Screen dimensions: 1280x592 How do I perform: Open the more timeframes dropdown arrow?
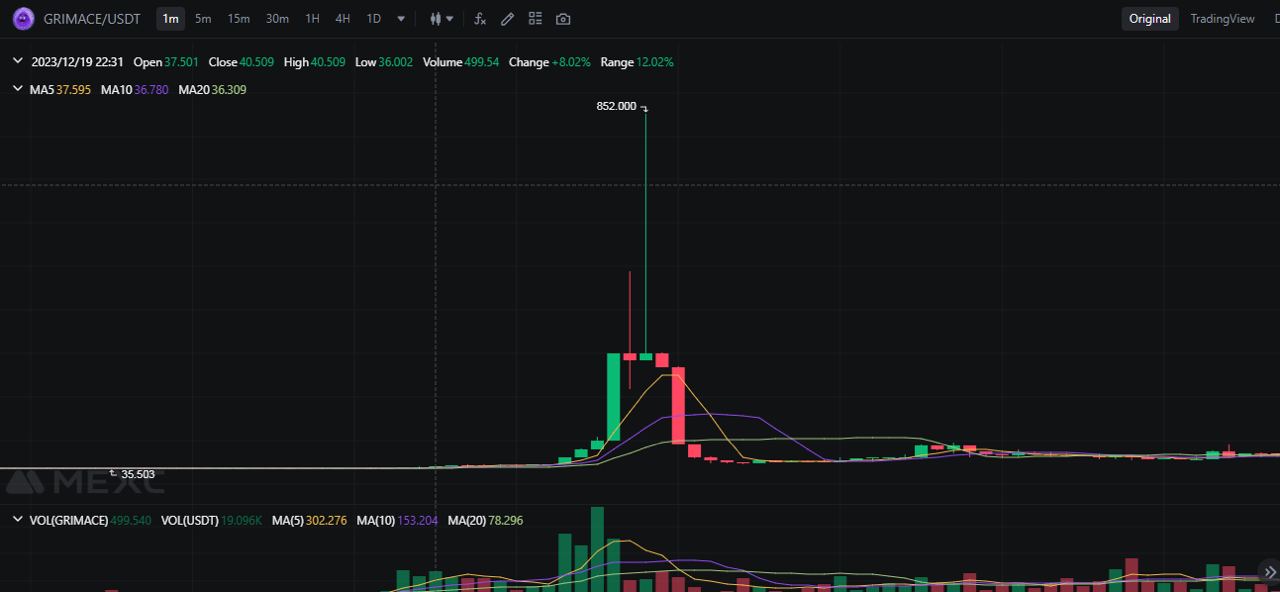click(x=401, y=19)
